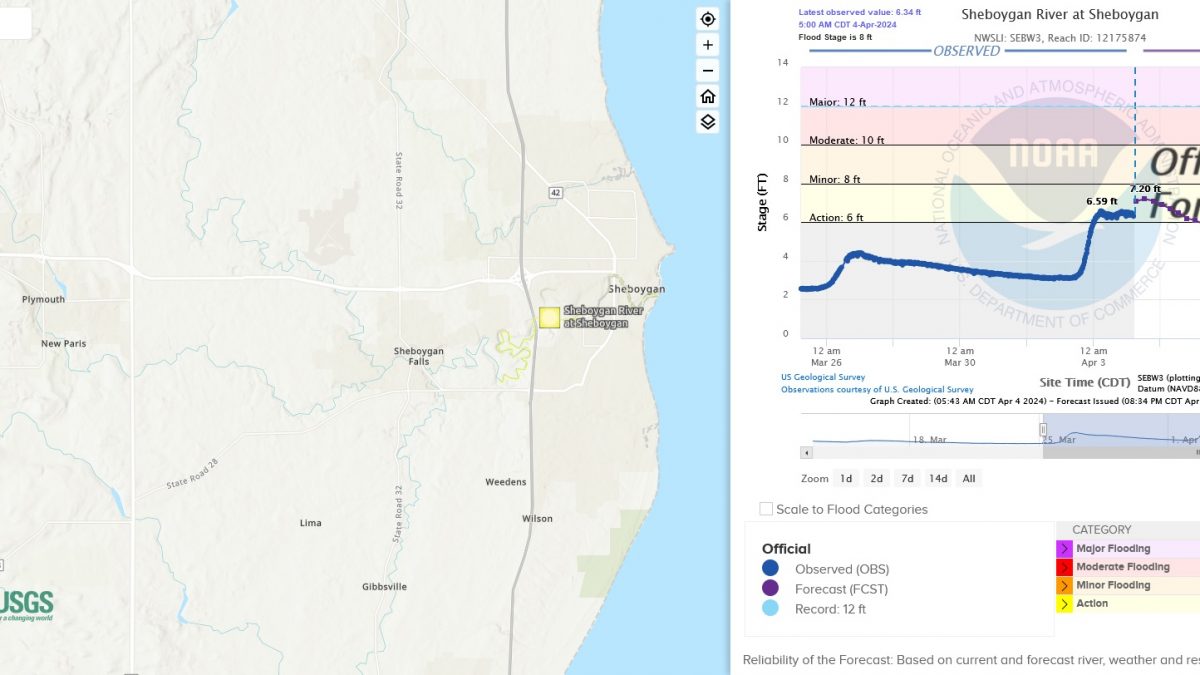Click the Minor Flooding category label
This screenshot has height=675, width=1200.
tap(1113, 585)
